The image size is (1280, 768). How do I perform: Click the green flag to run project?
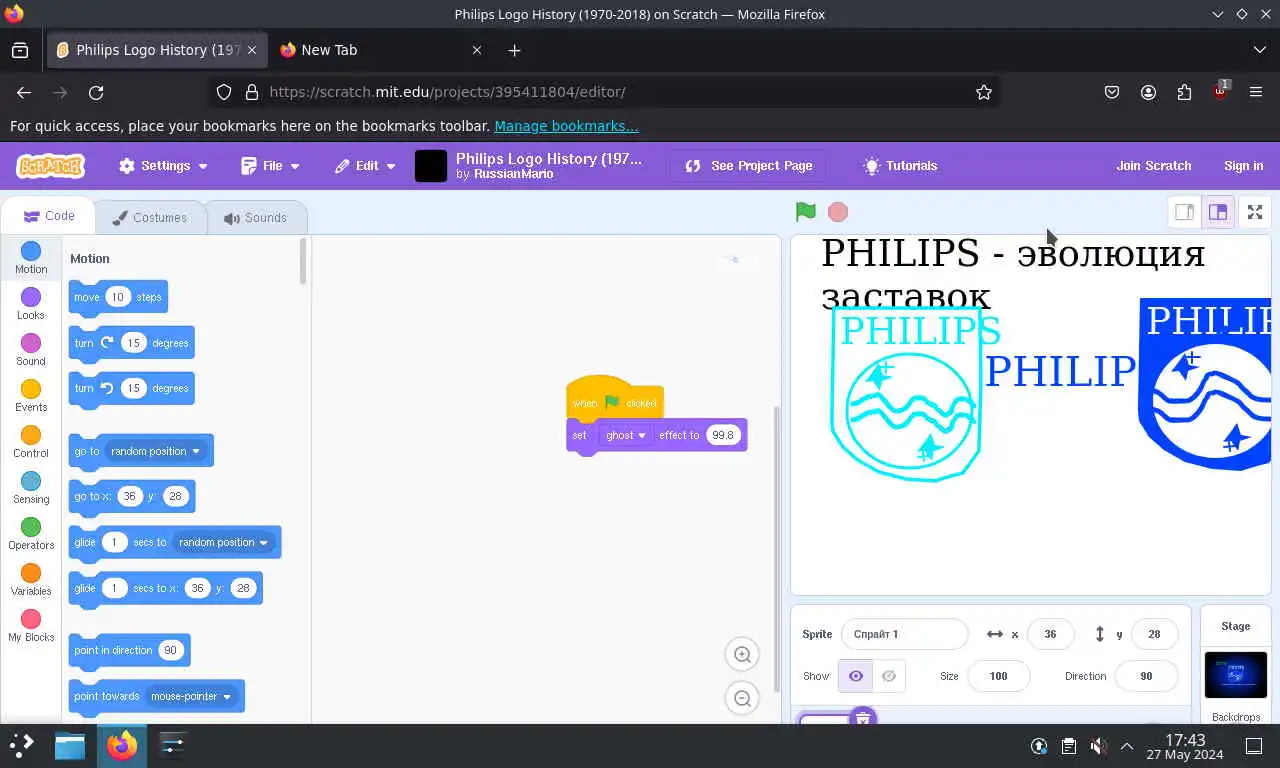coord(805,212)
